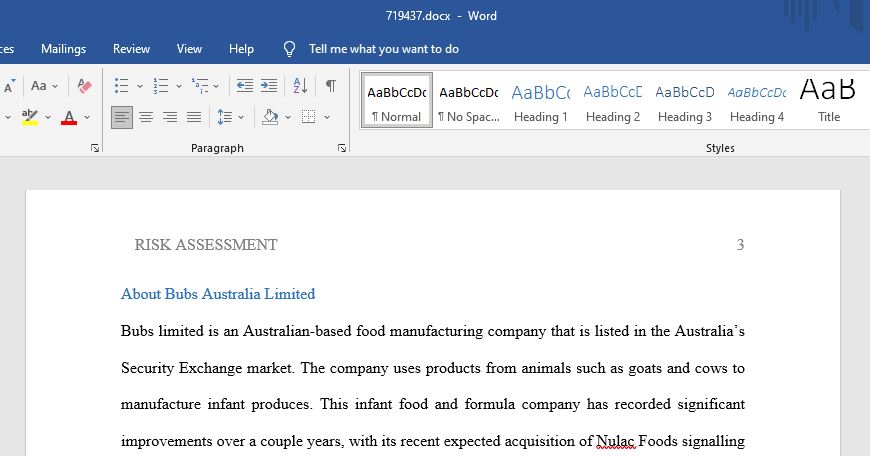
Task: Apply the Heading 3 style
Action: (x=685, y=100)
